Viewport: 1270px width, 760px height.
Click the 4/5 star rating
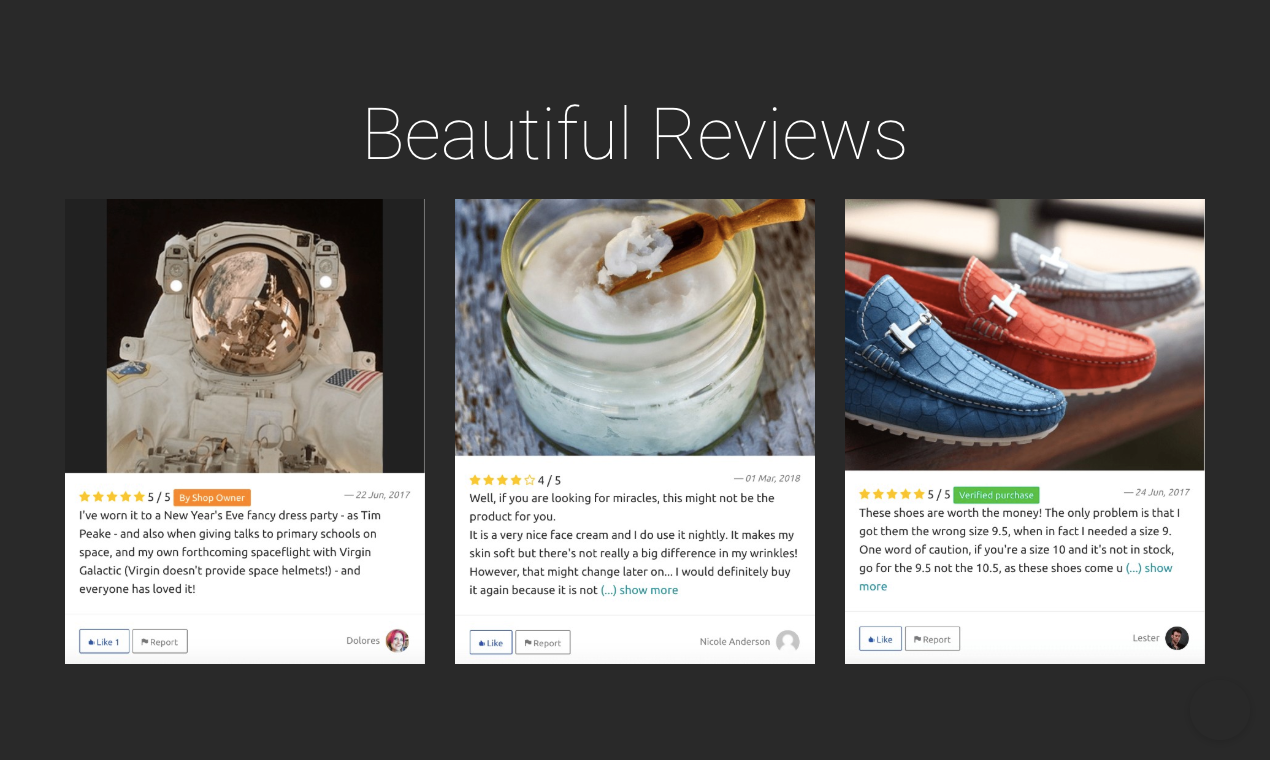[515, 480]
